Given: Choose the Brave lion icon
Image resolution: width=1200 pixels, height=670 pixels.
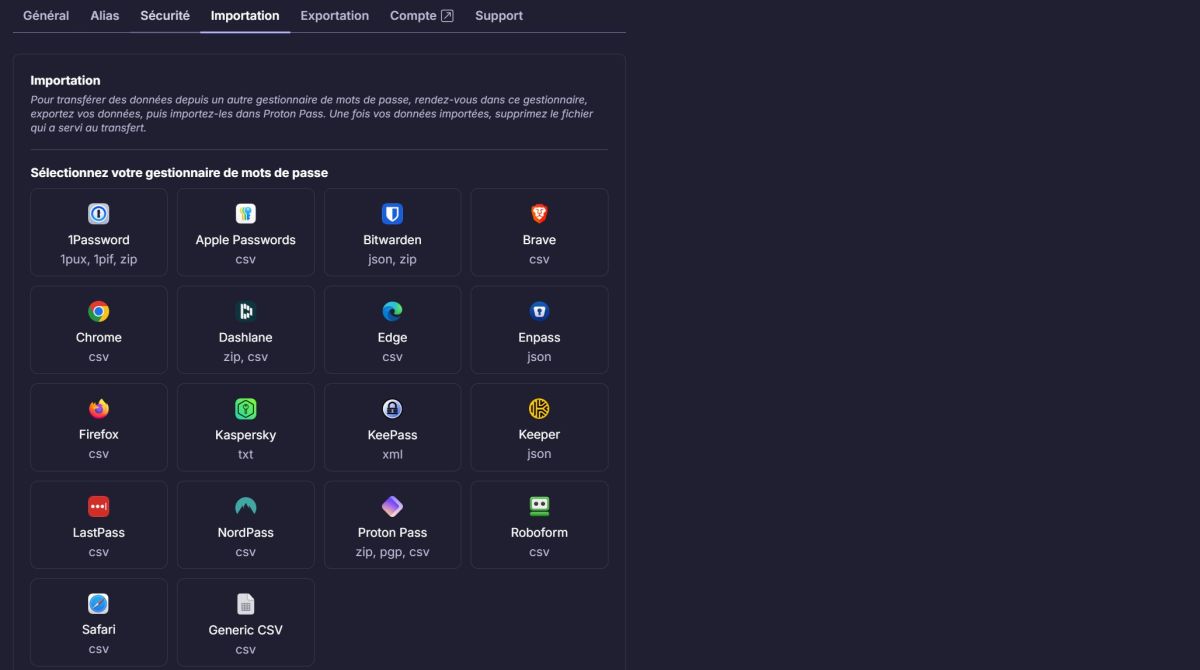Looking at the screenshot, I should [x=539, y=214].
